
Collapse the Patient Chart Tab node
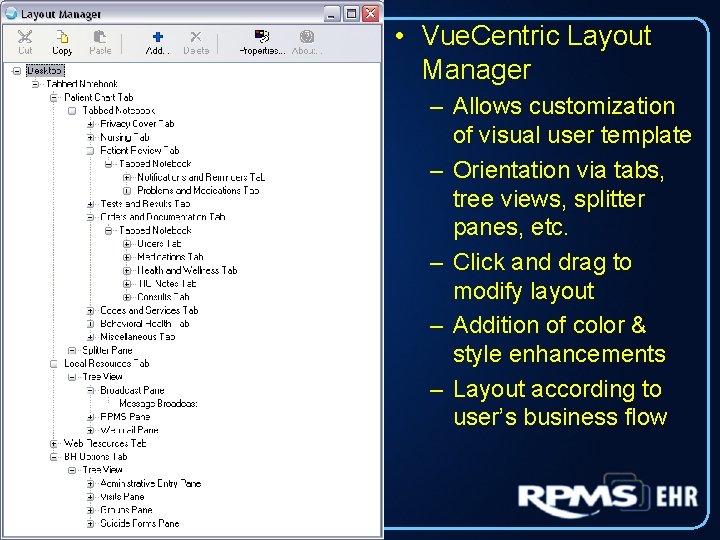(x=54, y=97)
